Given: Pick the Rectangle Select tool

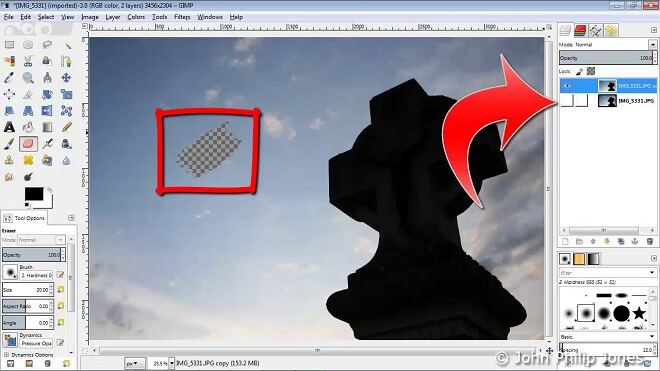Looking at the screenshot, I should (9, 45).
